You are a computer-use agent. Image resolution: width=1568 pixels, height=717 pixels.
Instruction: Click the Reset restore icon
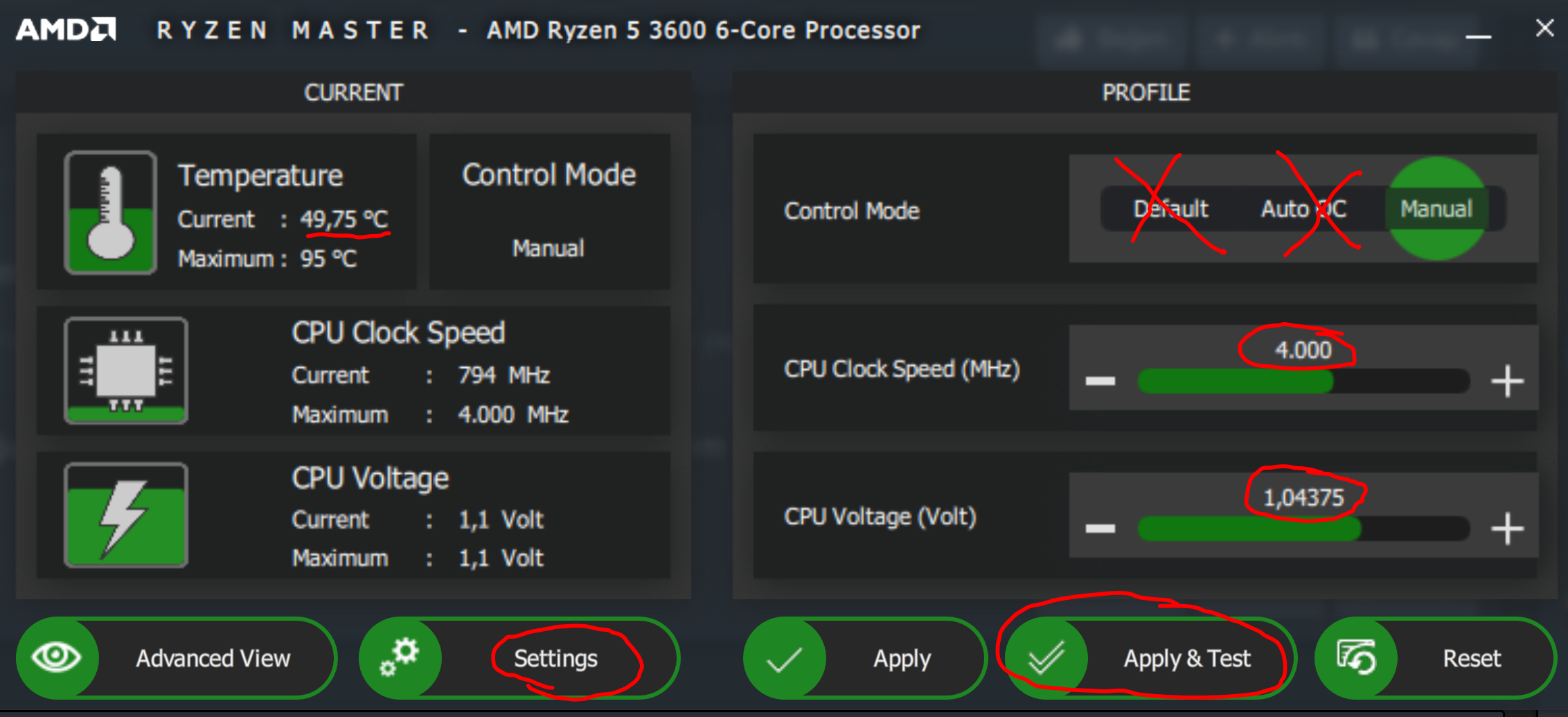[x=1355, y=658]
